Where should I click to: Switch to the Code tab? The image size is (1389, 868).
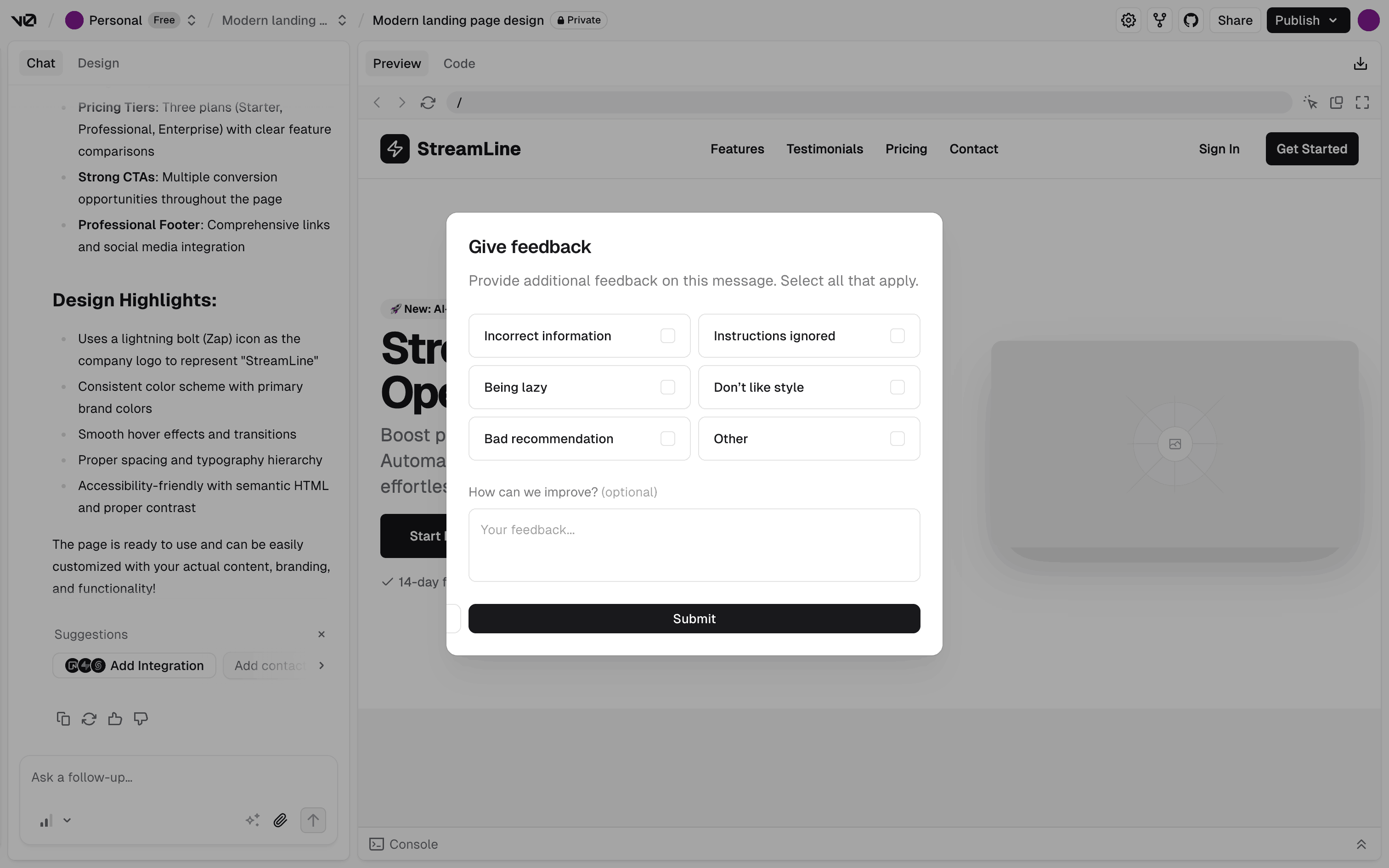tap(458, 64)
